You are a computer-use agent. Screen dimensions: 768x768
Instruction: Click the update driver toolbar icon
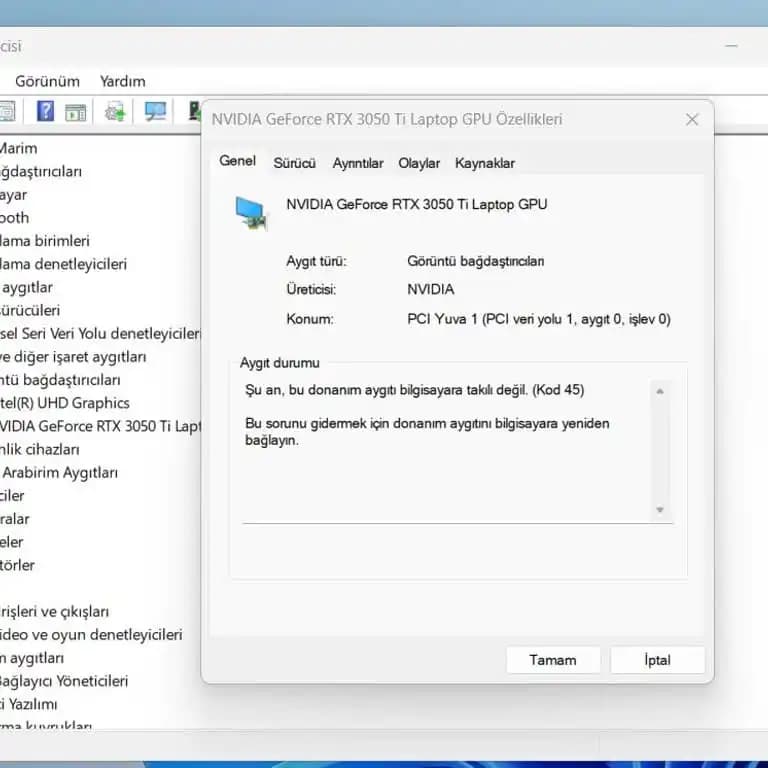coord(116,111)
